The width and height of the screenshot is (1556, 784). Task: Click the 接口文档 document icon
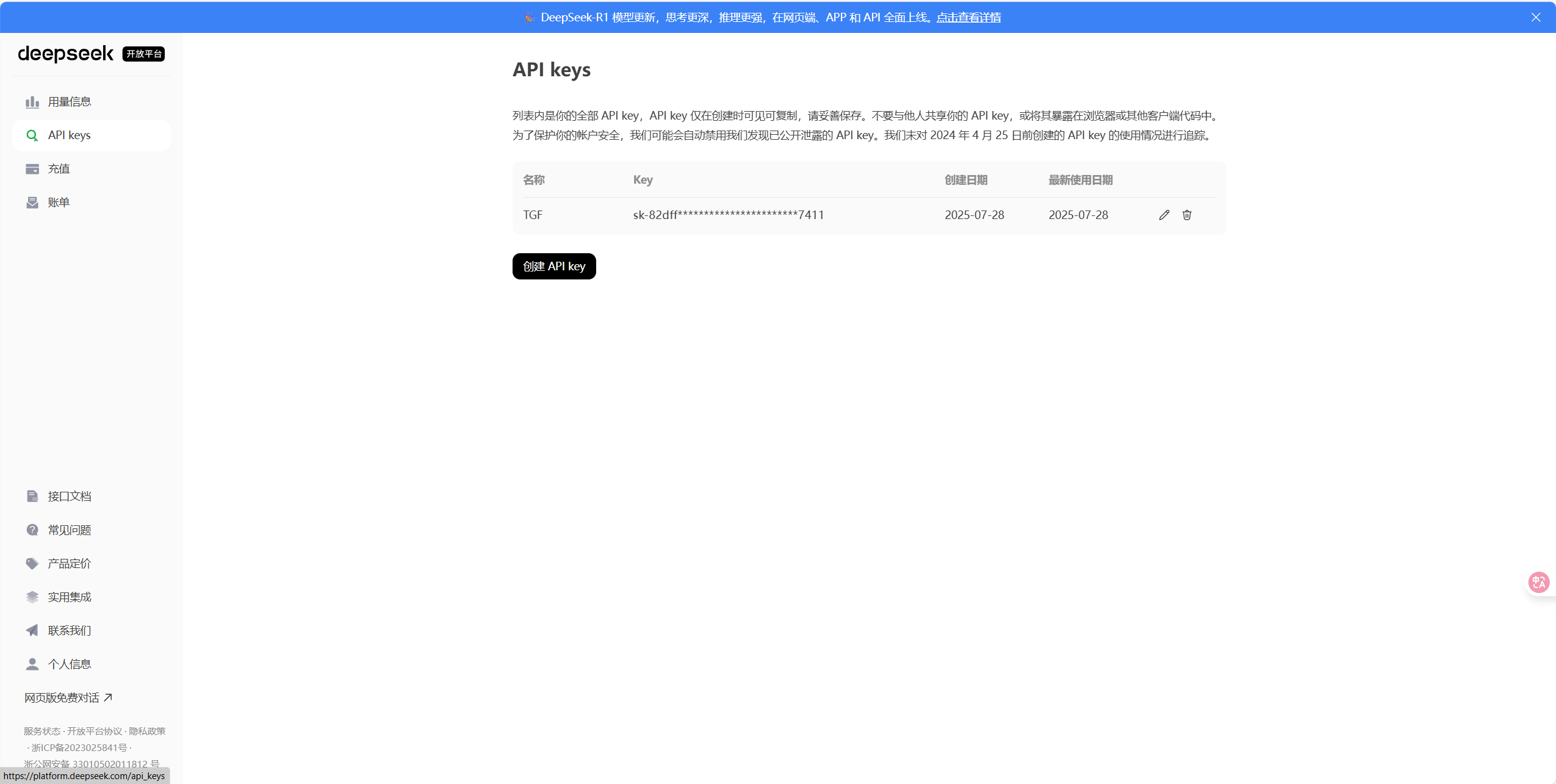[32, 497]
